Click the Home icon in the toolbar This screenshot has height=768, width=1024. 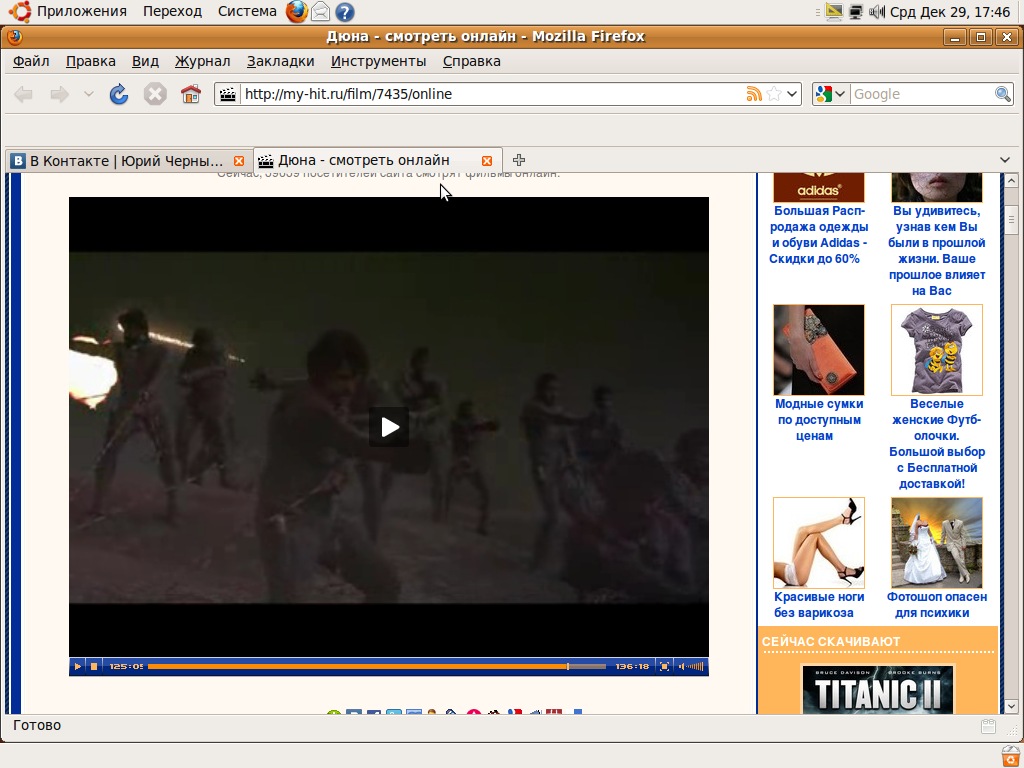pyautogui.click(x=190, y=94)
